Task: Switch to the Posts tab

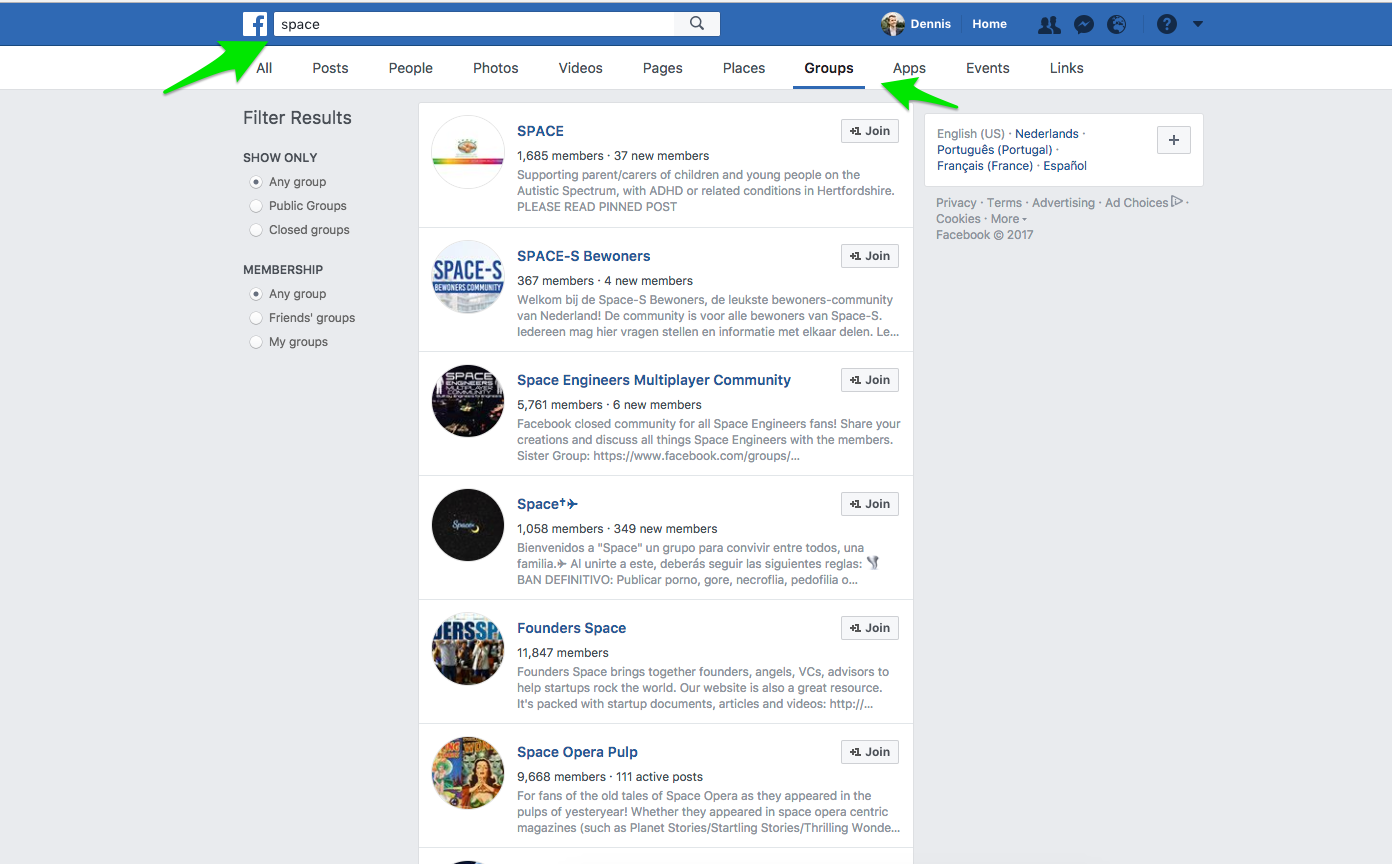Action: pos(330,68)
